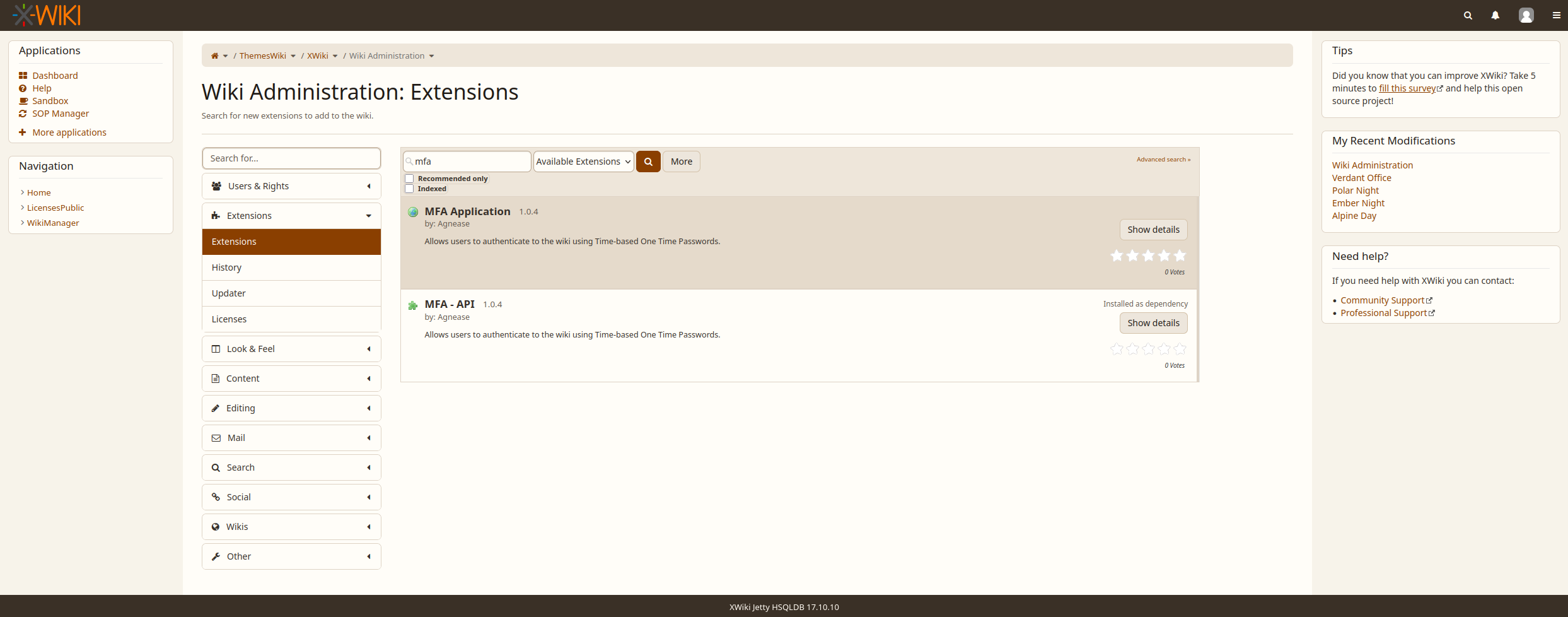
Task: Open the Updater submenu item
Action: click(x=291, y=293)
